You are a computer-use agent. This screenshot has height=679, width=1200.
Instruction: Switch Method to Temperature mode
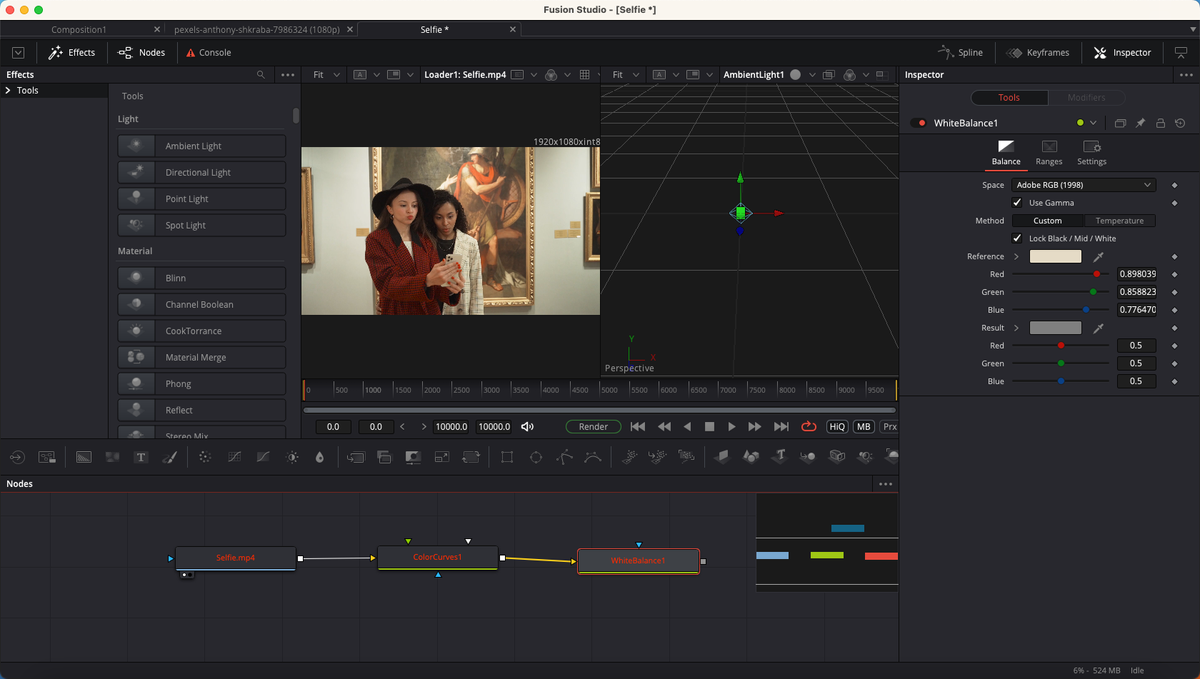[x=1120, y=220]
